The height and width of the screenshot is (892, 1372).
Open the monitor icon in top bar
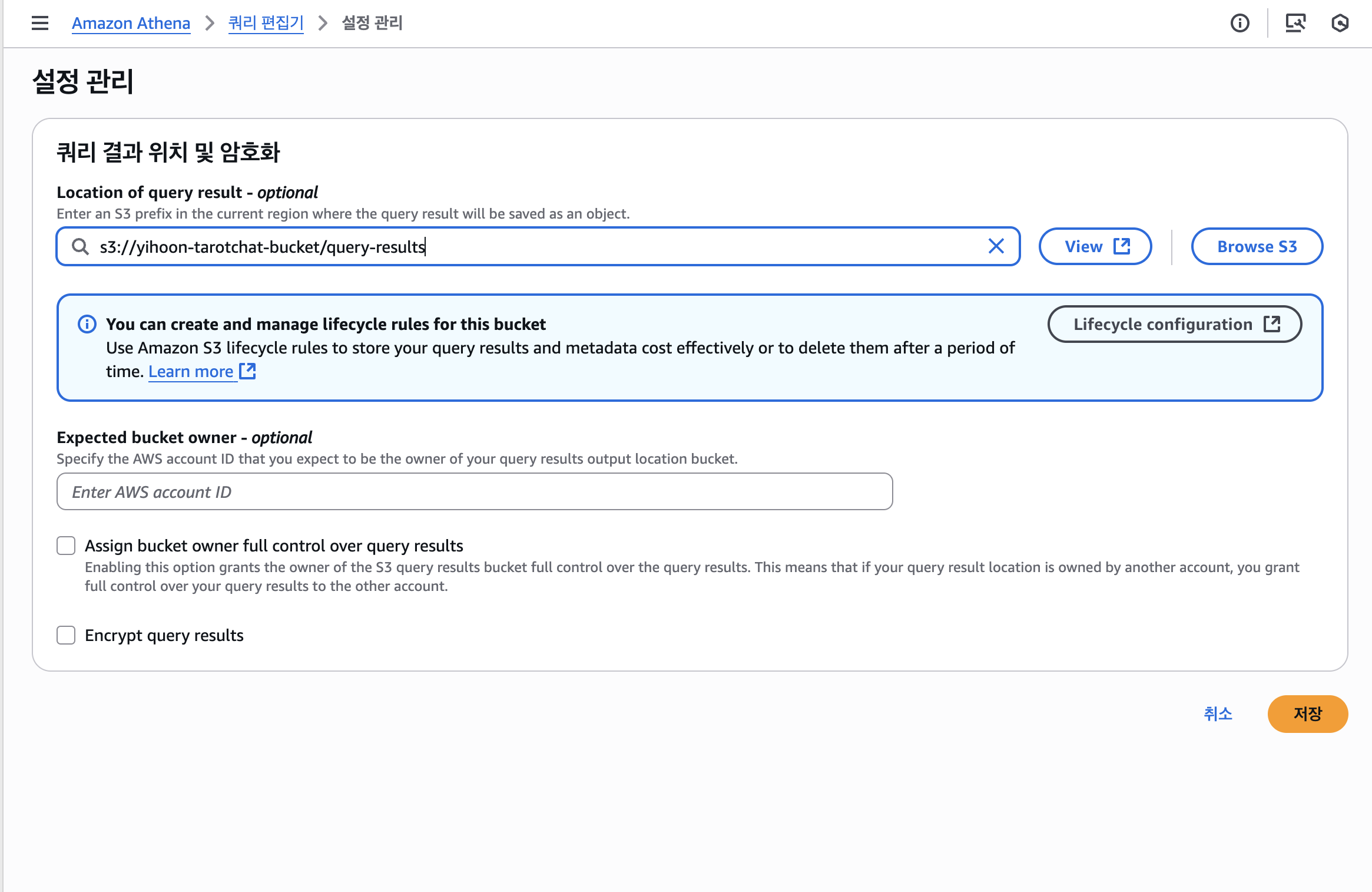(1295, 23)
